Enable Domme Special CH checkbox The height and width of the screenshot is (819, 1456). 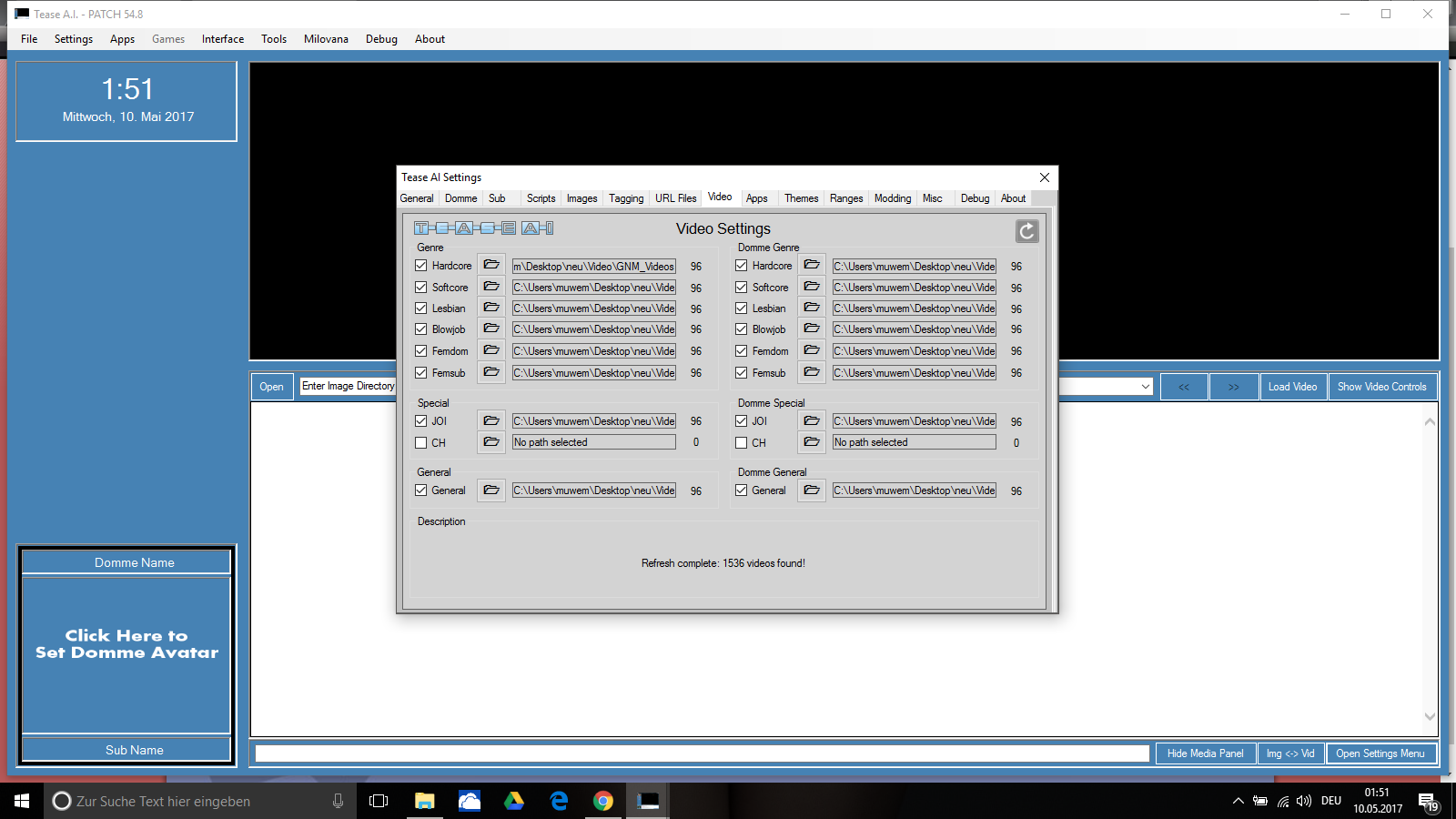coord(742,443)
